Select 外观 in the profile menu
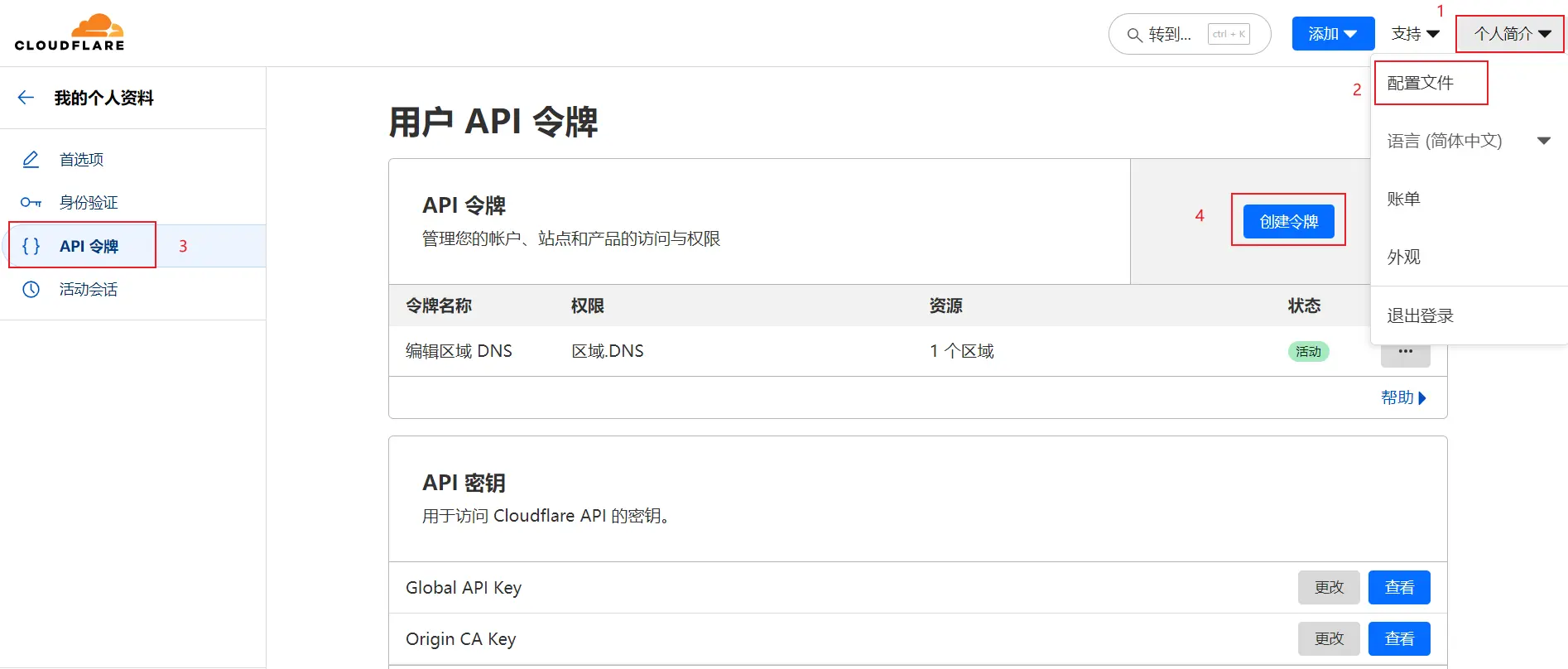 click(1404, 257)
